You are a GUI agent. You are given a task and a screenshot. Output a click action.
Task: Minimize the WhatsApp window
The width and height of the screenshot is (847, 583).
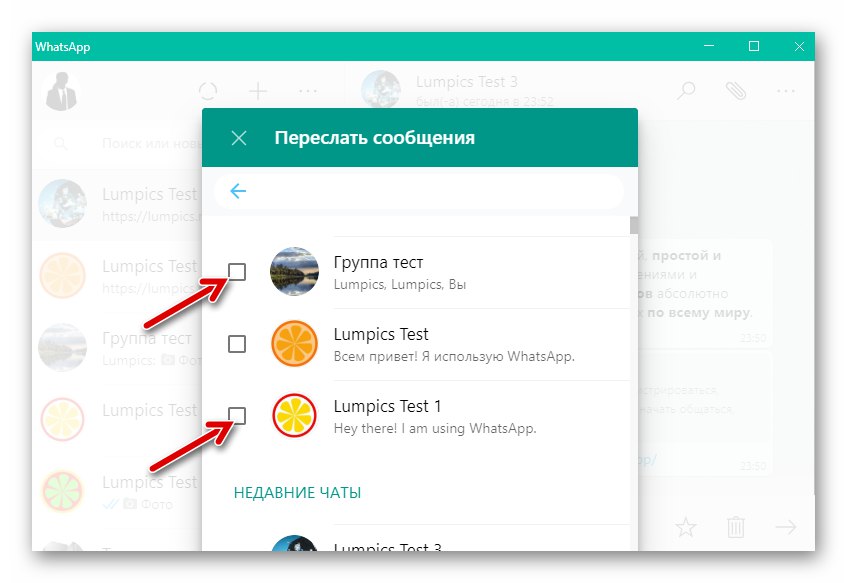(x=709, y=46)
